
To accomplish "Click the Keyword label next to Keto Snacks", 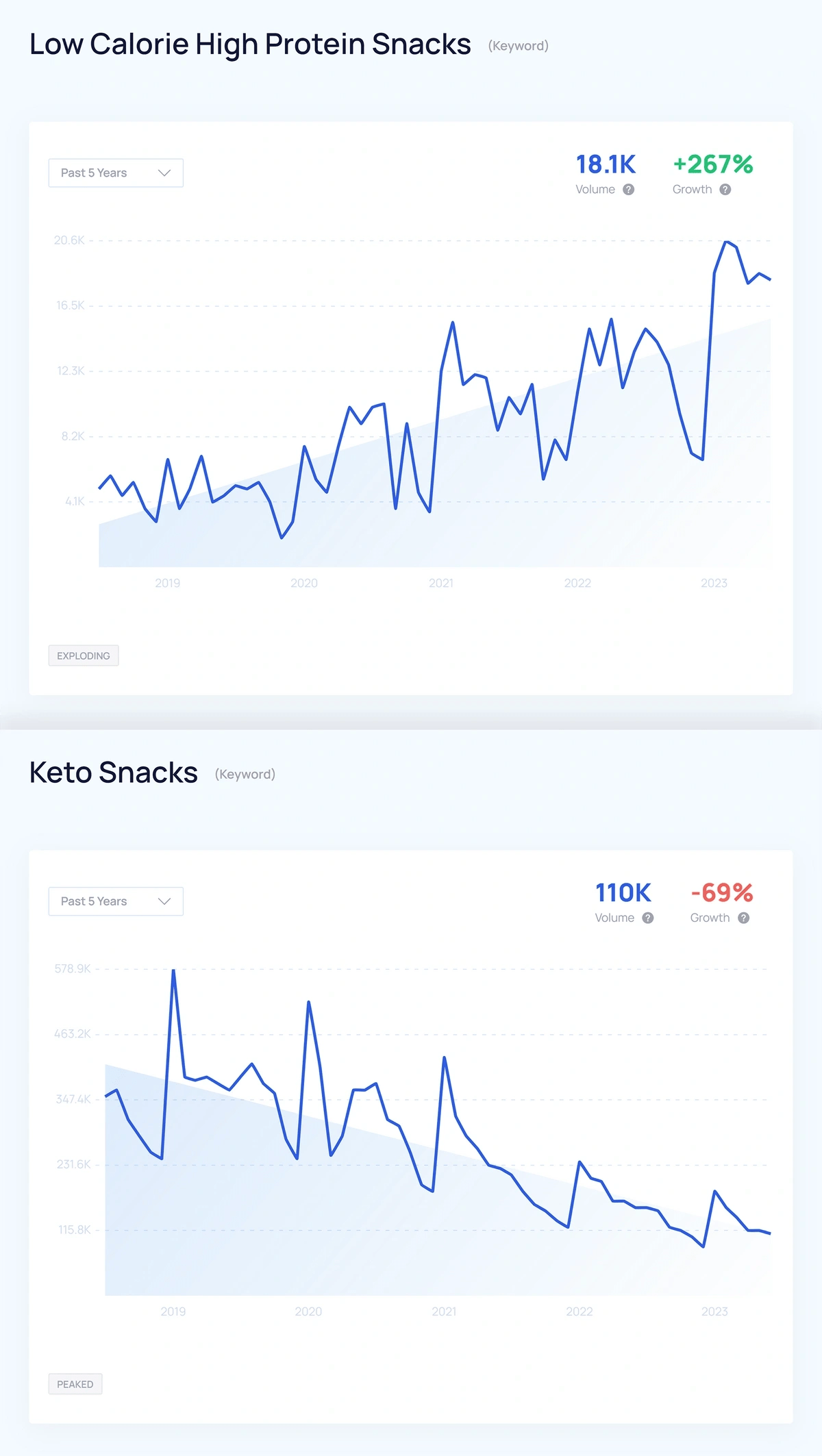I will pyautogui.click(x=245, y=774).
